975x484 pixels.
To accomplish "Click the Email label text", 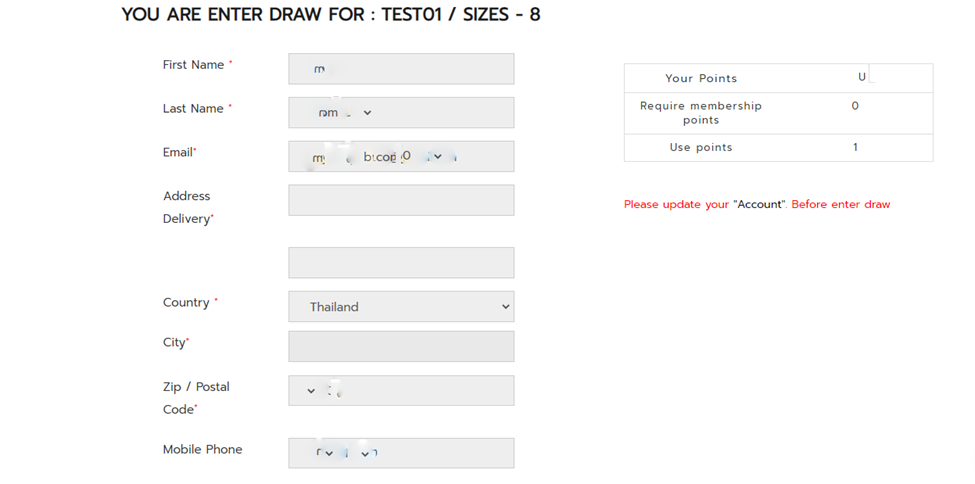I will point(178,152).
